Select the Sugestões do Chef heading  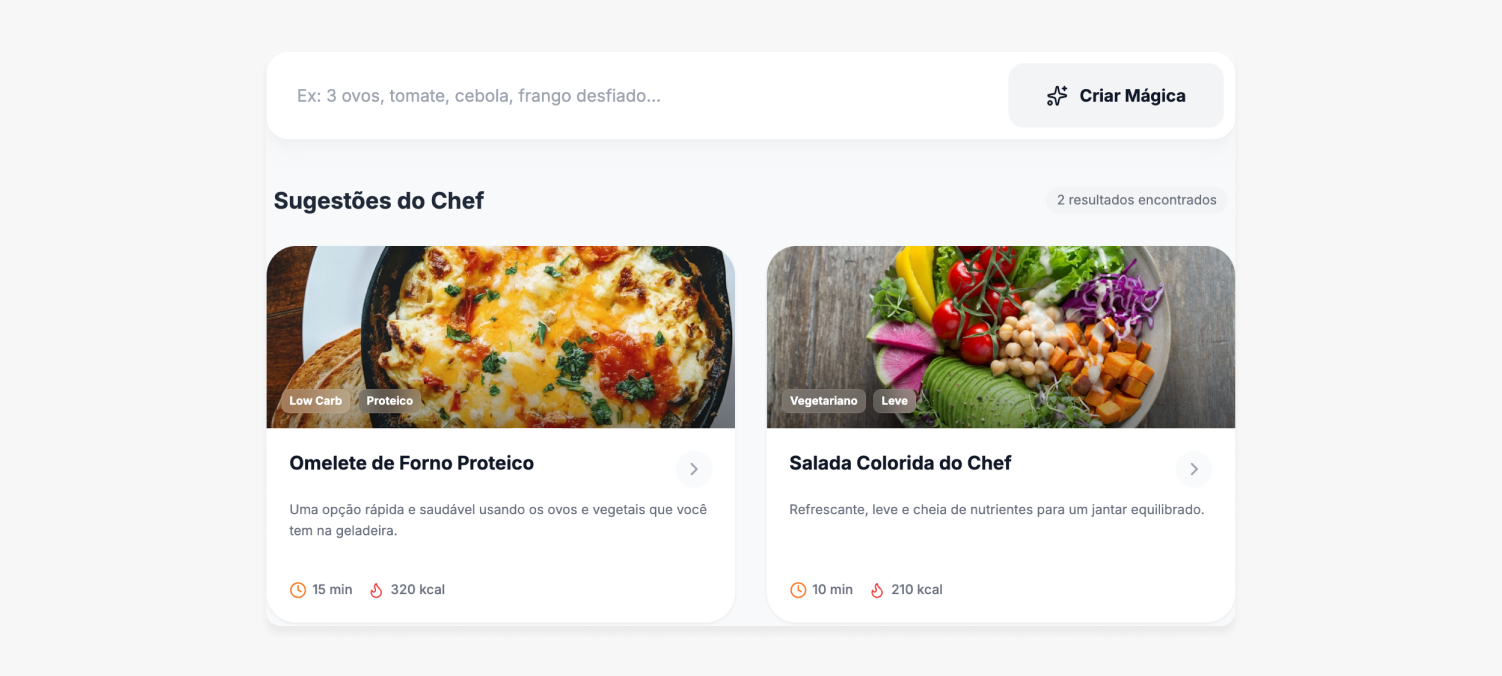point(378,200)
